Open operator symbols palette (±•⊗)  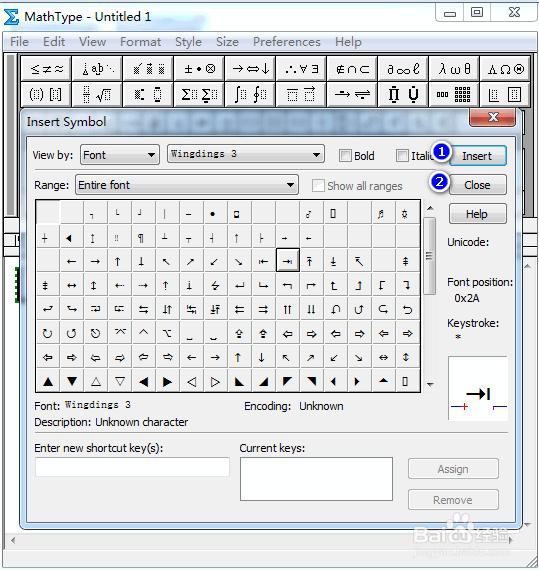[x=199, y=68]
